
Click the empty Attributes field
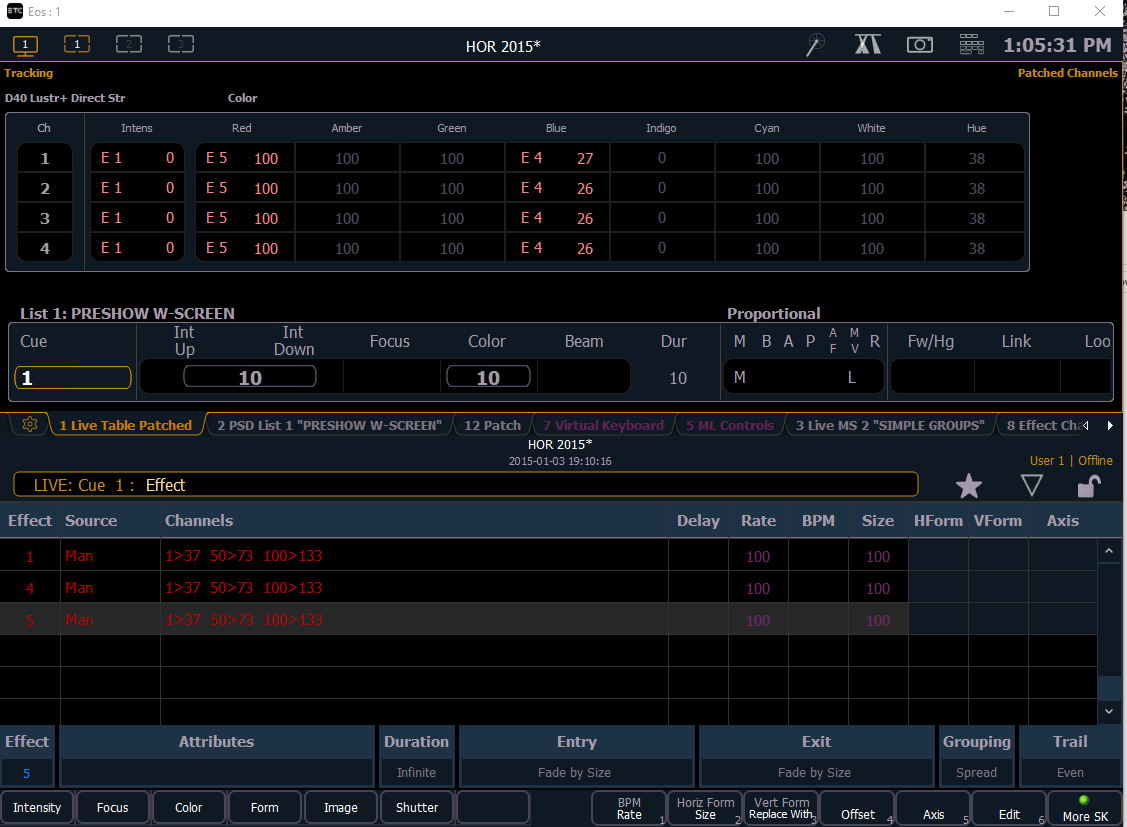tap(216, 773)
